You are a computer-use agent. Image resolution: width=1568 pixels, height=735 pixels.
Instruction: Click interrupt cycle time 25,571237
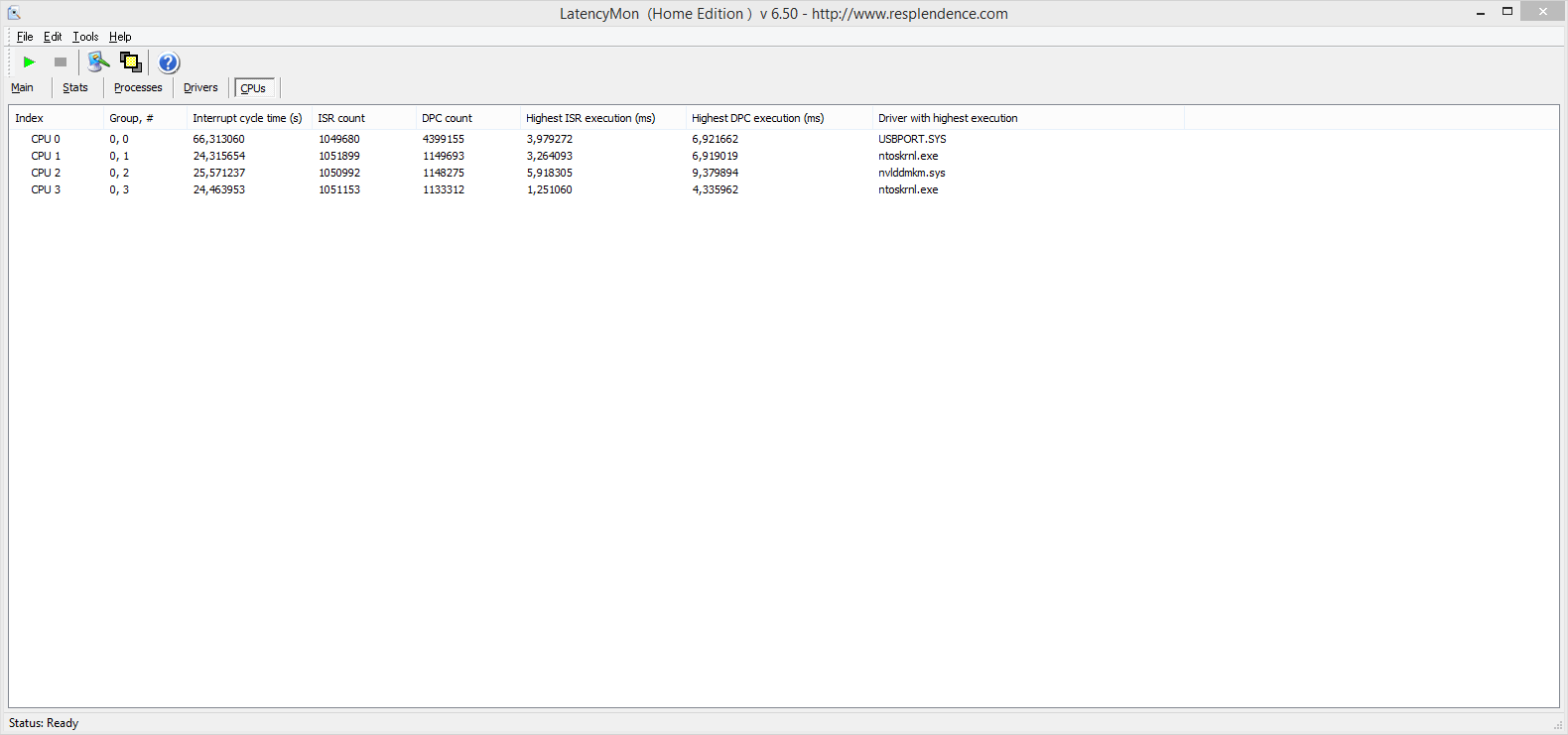point(218,173)
